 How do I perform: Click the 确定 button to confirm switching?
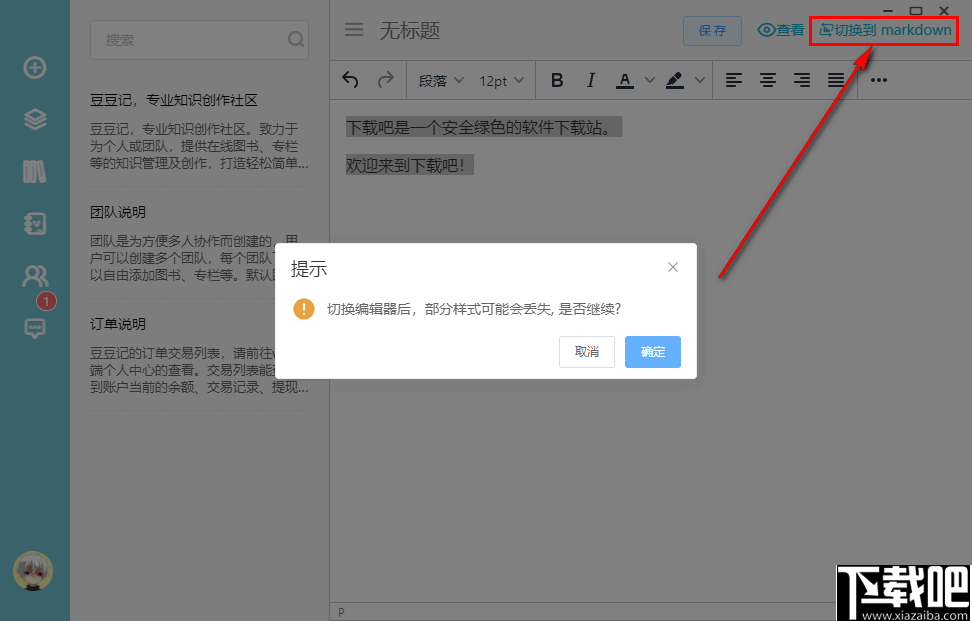(x=652, y=352)
